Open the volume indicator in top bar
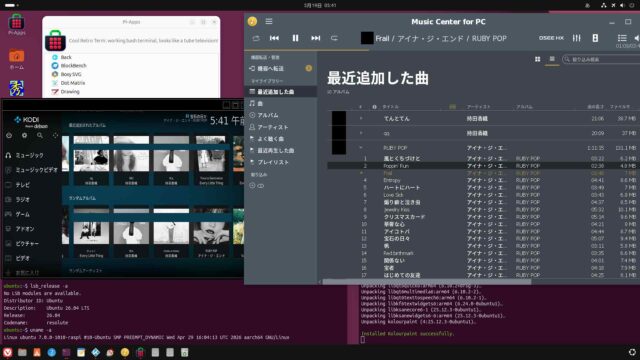Screen dimensions: 640x360 622,5
